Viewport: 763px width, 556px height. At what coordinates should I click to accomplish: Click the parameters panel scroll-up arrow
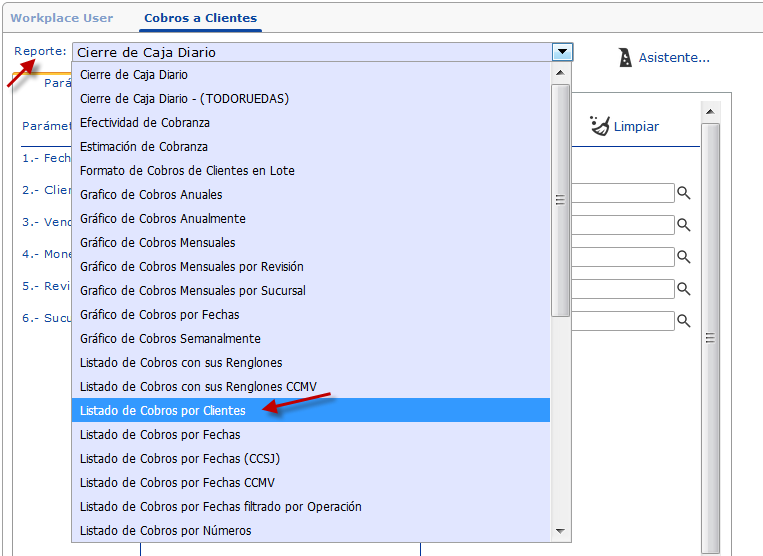coord(710,112)
